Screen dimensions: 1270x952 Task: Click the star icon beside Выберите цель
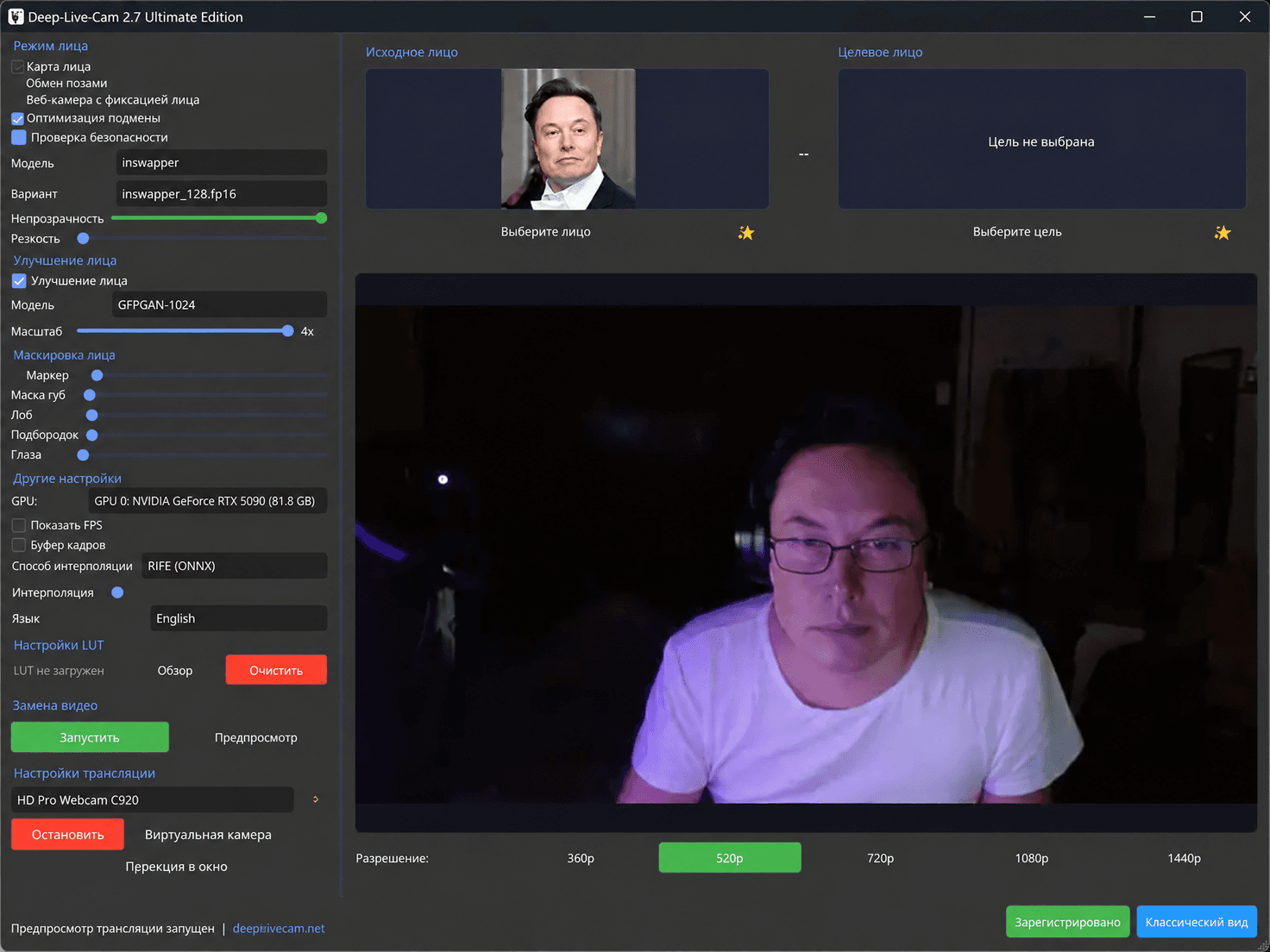pos(1223,232)
